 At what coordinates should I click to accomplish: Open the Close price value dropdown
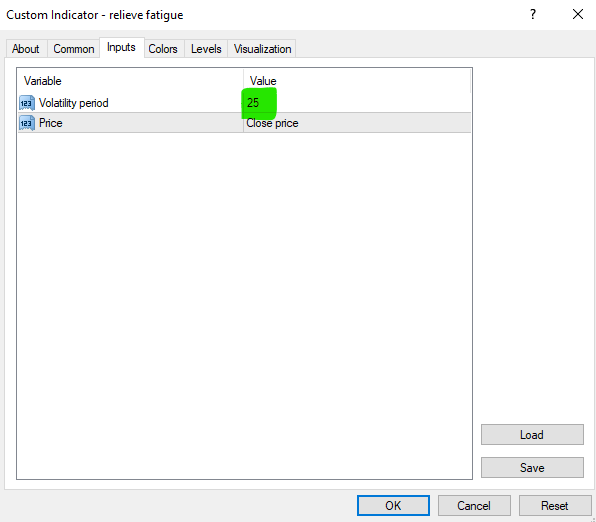pos(357,123)
